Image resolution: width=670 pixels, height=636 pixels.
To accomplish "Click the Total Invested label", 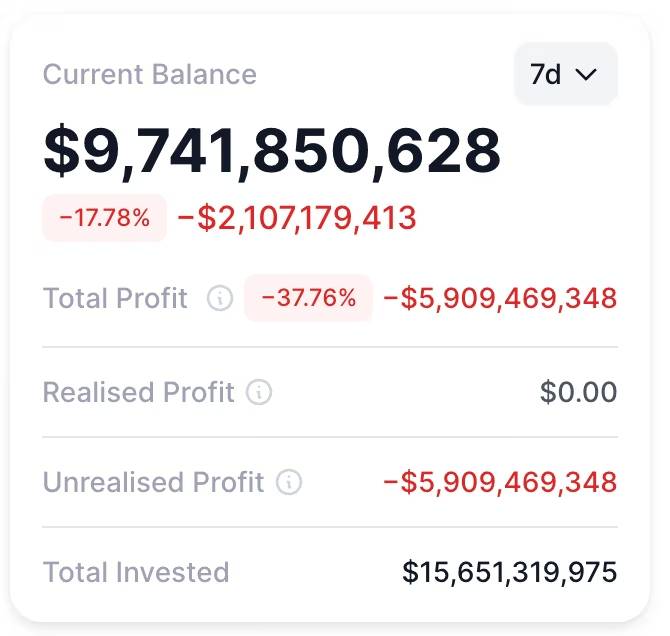I will coord(136,572).
